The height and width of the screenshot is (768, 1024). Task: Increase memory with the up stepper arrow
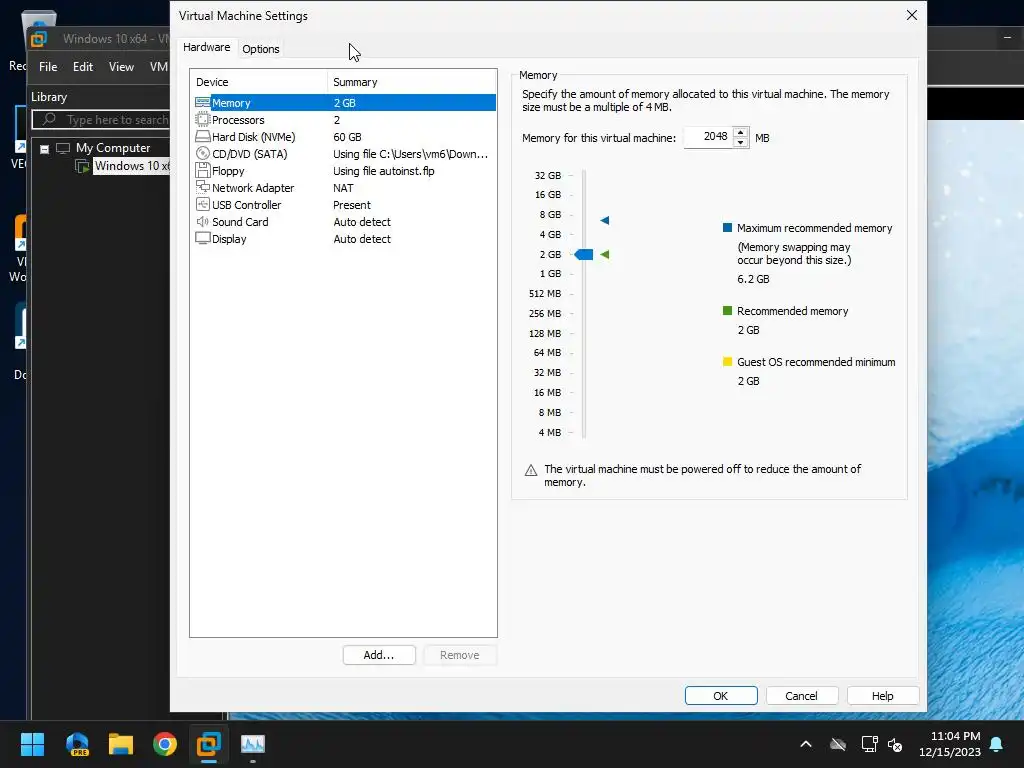(741, 133)
